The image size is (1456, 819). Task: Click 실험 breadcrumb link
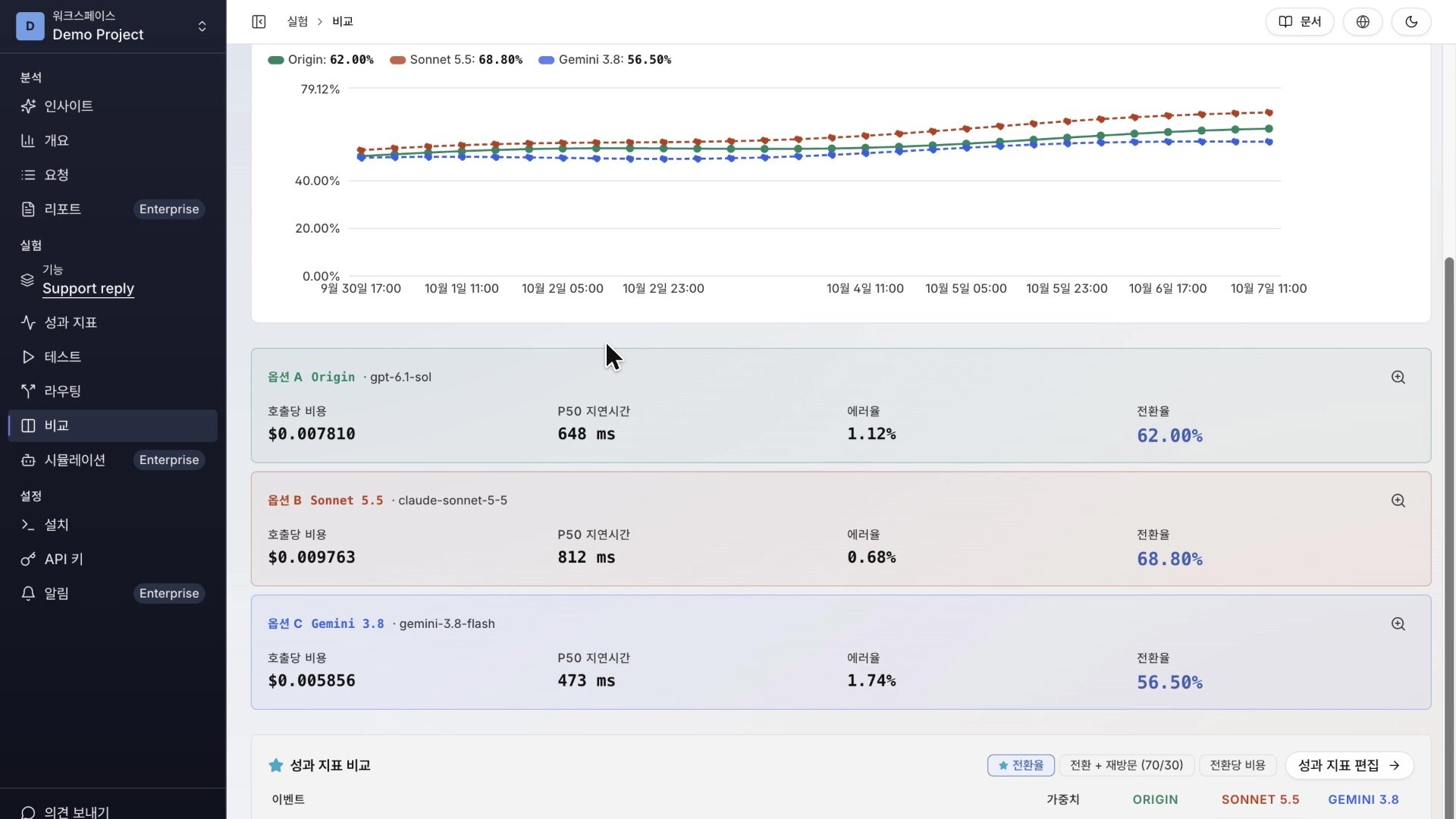click(x=297, y=21)
